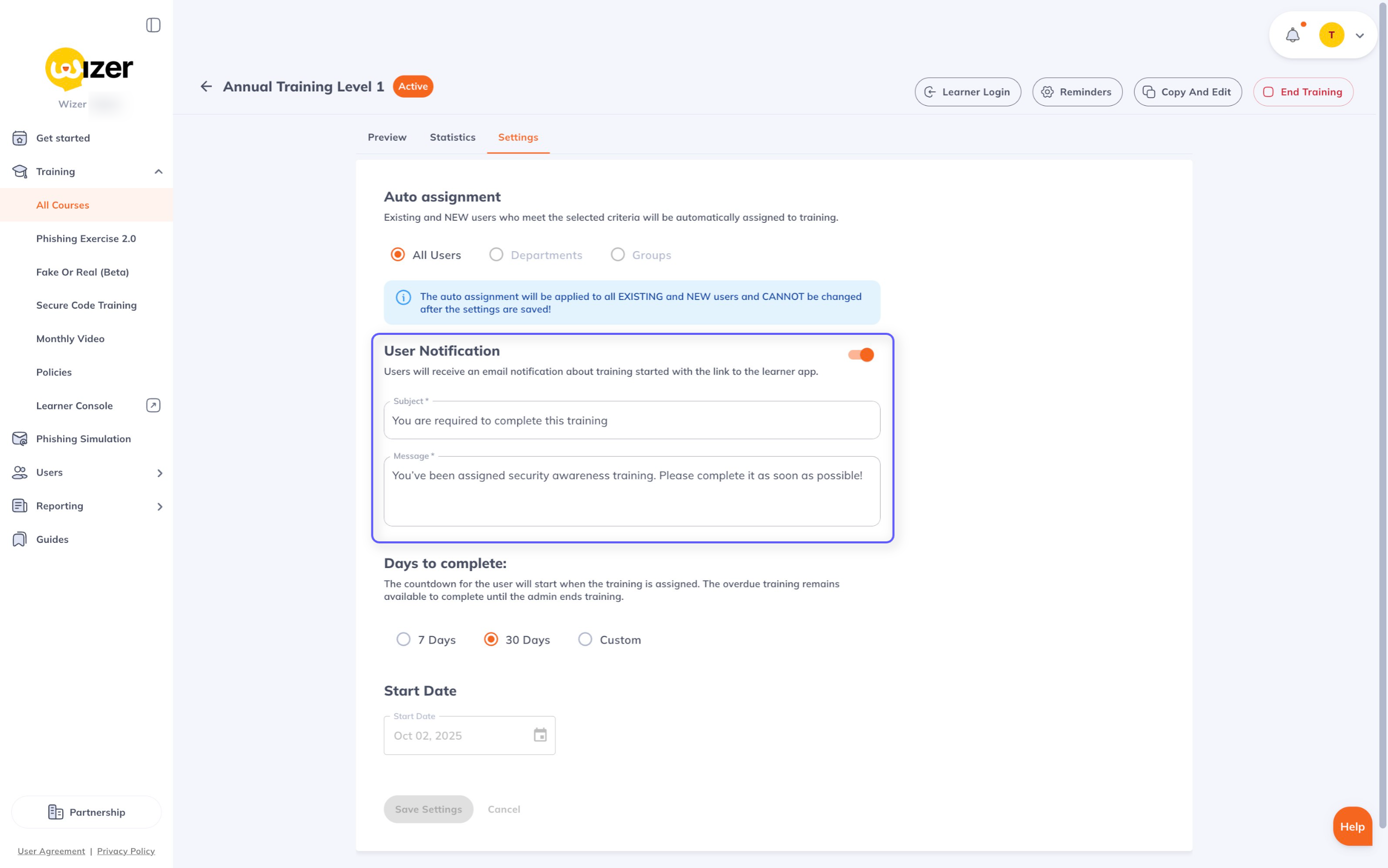Switch to the Preview tab
1388x868 pixels.
(x=386, y=137)
